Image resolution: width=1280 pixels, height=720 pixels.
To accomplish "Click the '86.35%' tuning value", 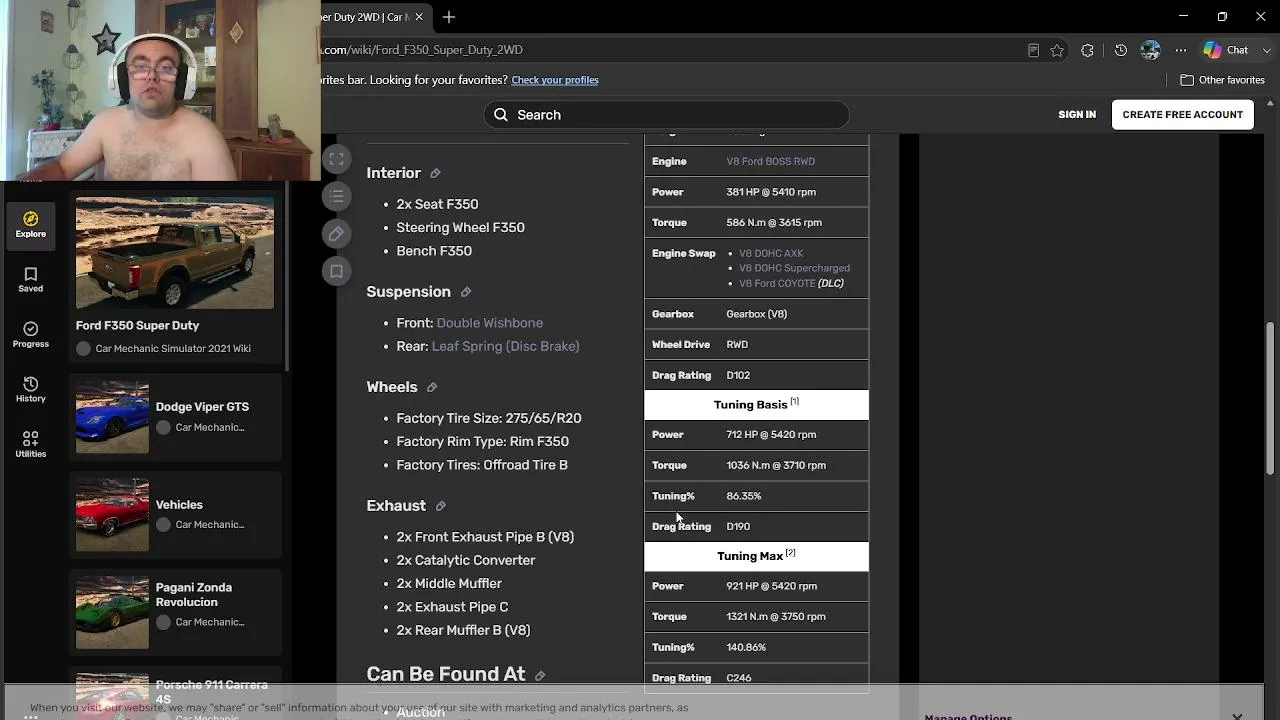I will pyautogui.click(x=744, y=496).
